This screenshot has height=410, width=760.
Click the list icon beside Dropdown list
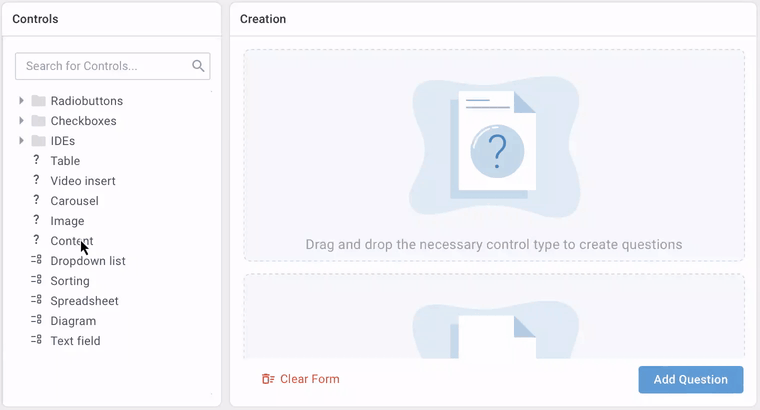(x=36, y=260)
